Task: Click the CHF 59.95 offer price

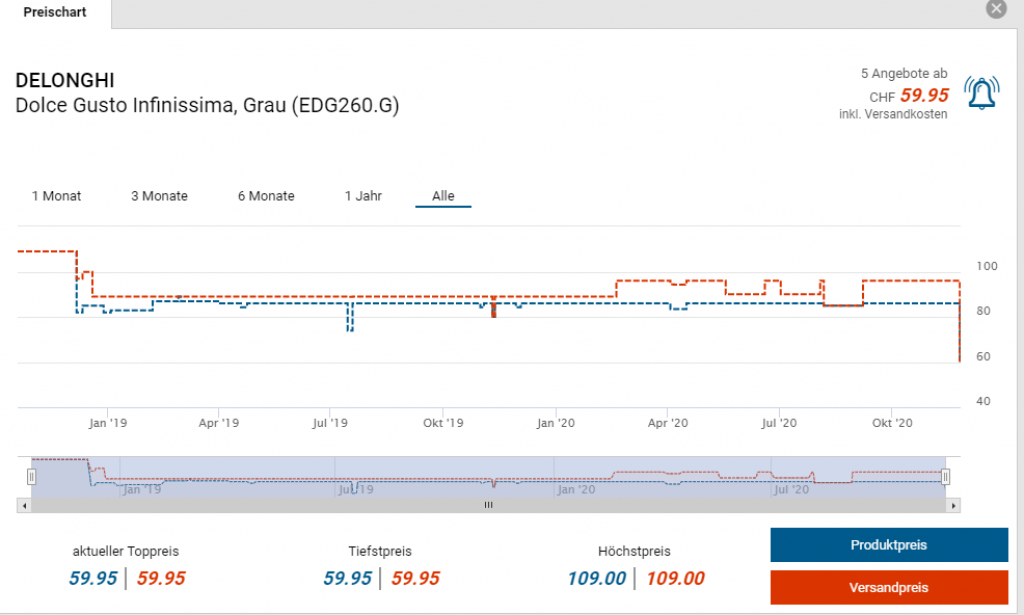Action: [x=924, y=96]
